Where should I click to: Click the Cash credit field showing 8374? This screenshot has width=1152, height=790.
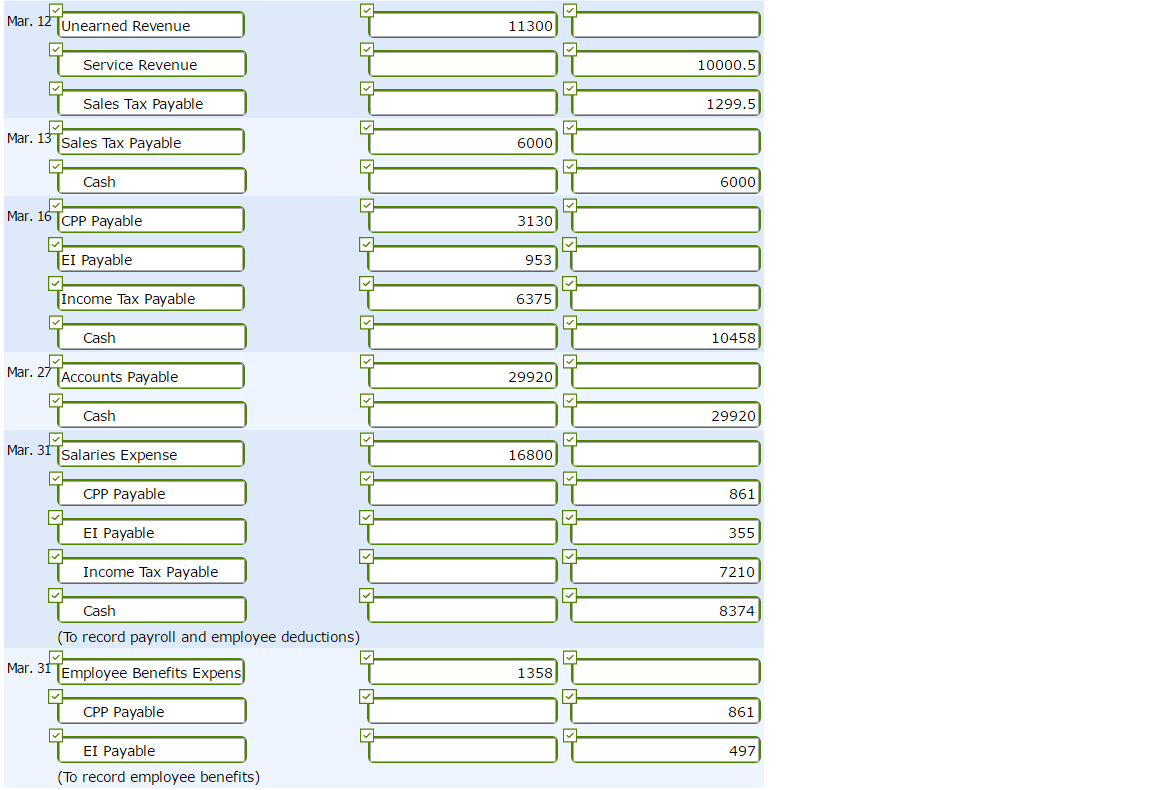pos(665,611)
